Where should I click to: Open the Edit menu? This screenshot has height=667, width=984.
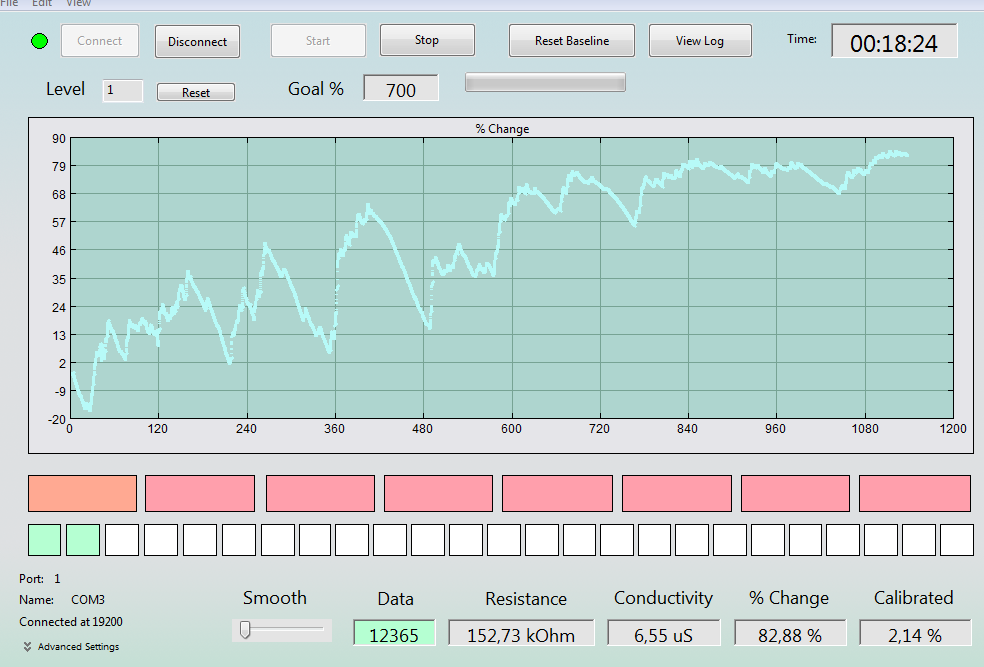click(42, 3)
